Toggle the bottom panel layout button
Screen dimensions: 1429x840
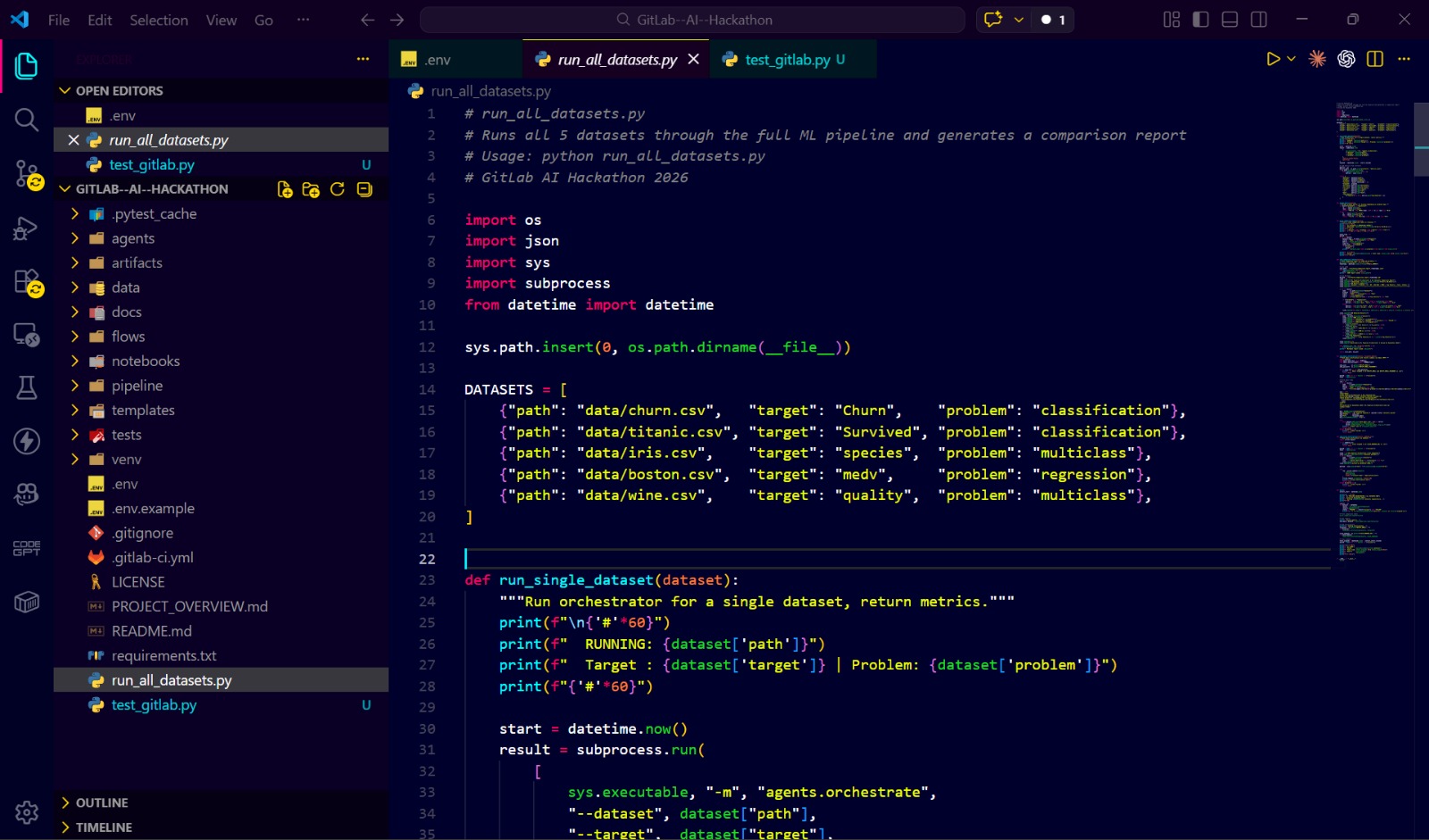1230,20
